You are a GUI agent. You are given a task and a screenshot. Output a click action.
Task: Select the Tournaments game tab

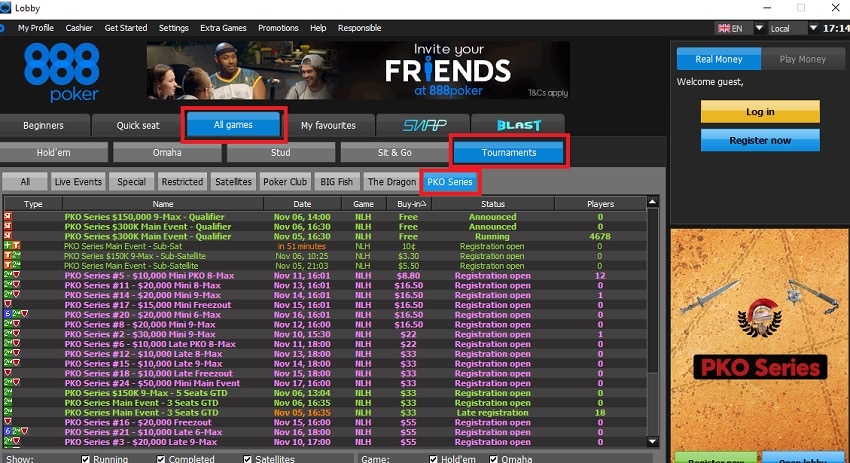click(509, 152)
